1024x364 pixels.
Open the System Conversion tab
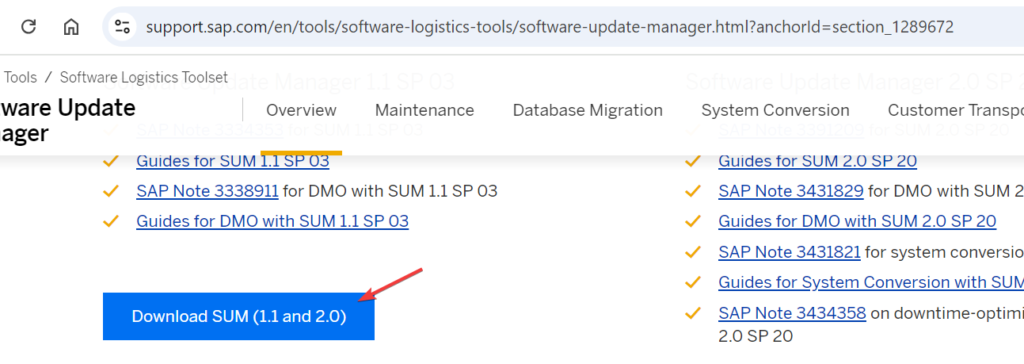point(775,110)
